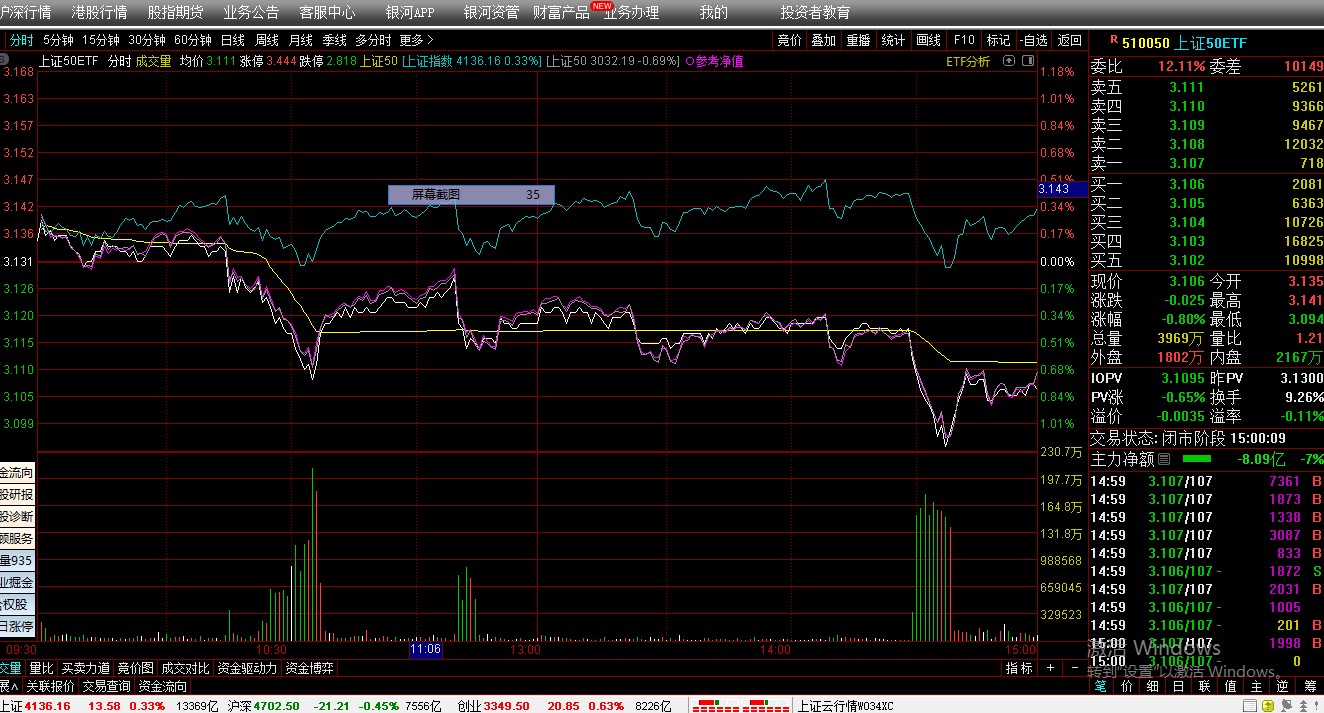The width and height of the screenshot is (1324, 713).
Task: Click the 竞价 auction button
Action: click(x=789, y=40)
